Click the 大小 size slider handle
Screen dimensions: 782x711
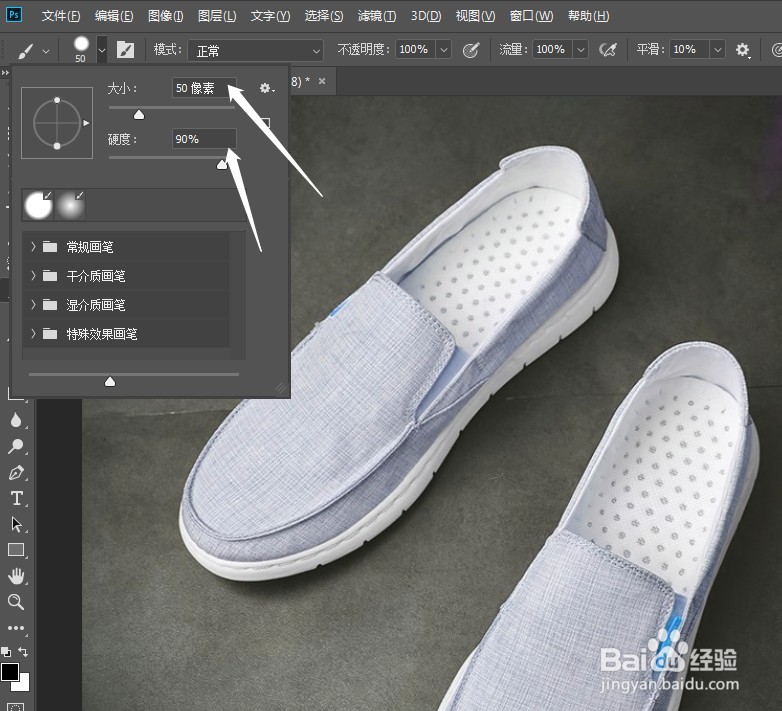coord(139,115)
